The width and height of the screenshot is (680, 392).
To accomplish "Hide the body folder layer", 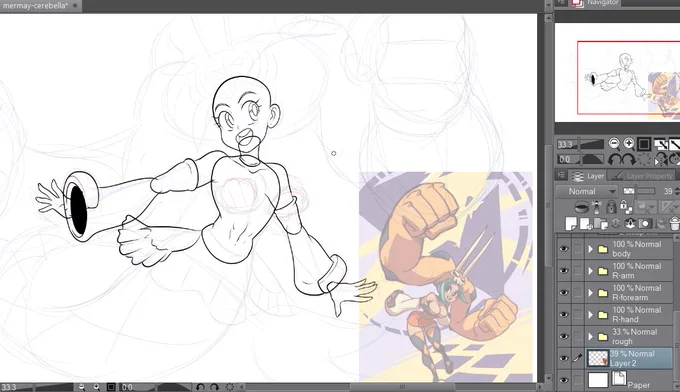I will 564,249.
